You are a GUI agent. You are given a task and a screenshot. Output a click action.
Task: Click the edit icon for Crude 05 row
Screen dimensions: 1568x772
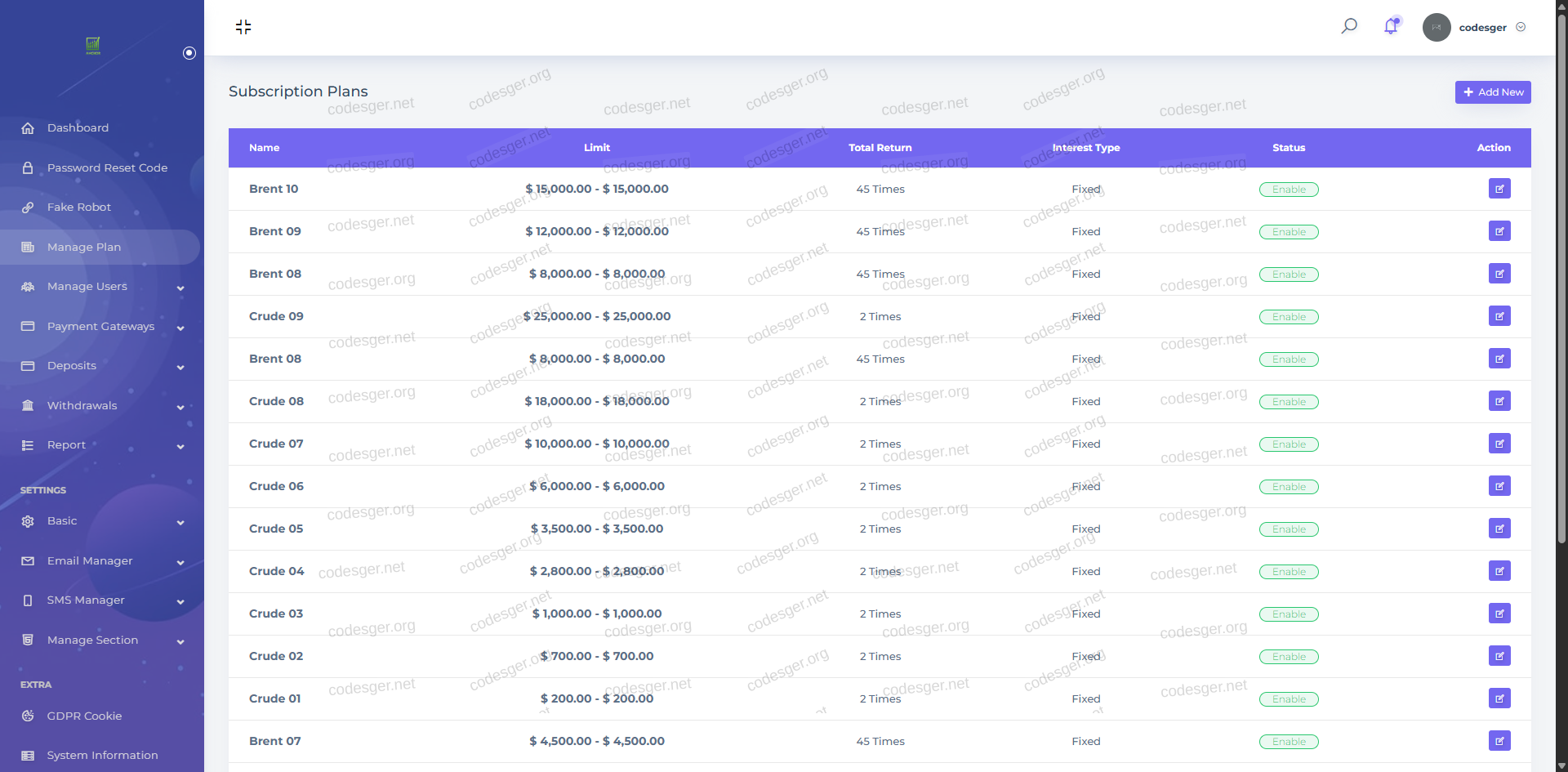tap(1499, 529)
